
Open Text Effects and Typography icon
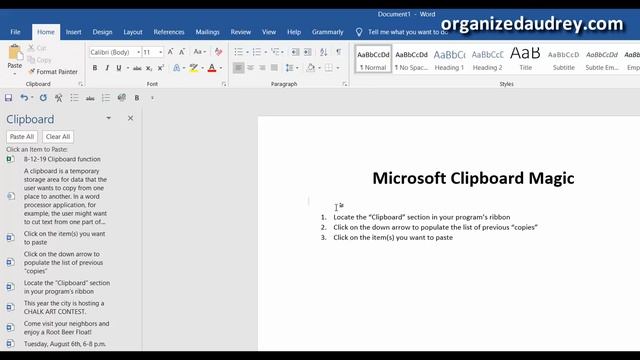click(176, 68)
